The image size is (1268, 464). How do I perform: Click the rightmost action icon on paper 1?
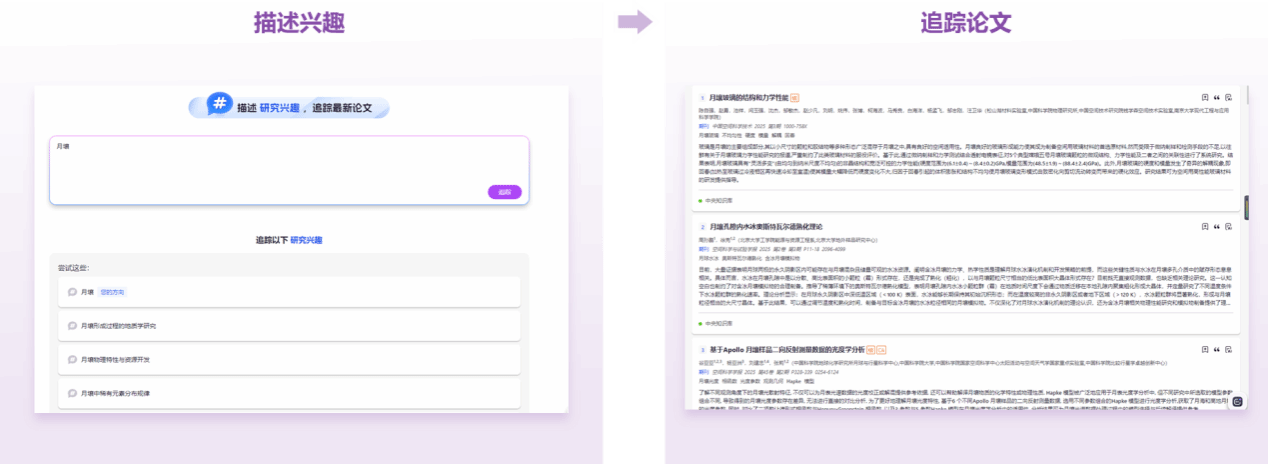click(x=1228, y=98)
